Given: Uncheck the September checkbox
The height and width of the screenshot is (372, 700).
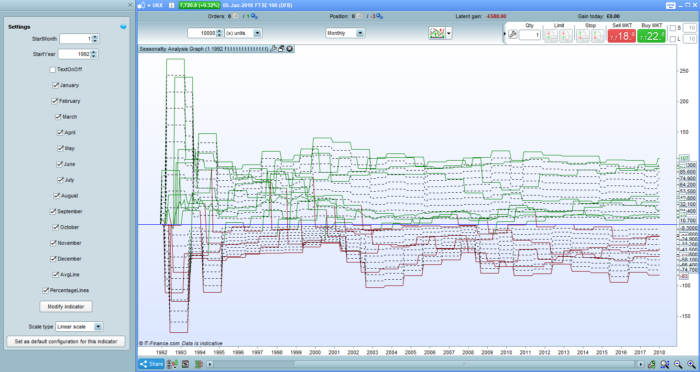Looking at the screenshot, I should point(53,211).
